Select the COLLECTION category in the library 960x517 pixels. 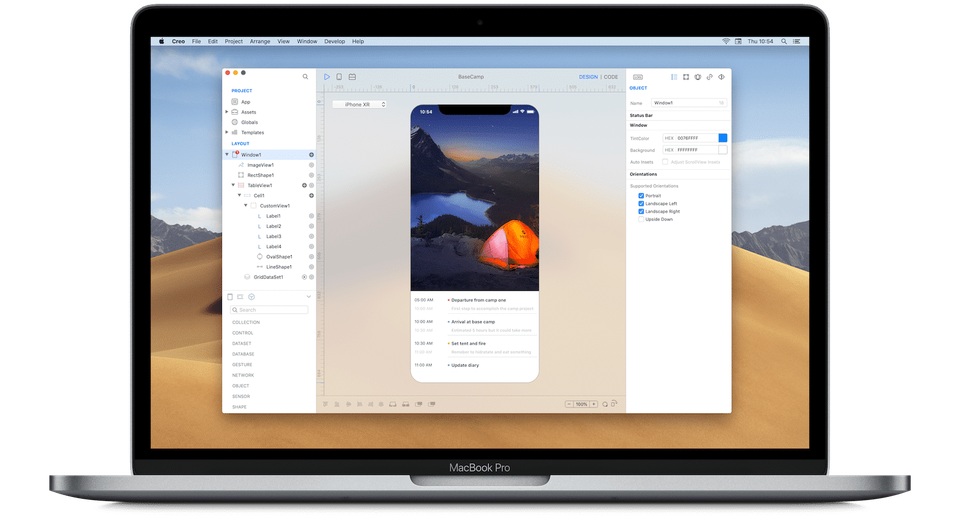tap(245, 323)
